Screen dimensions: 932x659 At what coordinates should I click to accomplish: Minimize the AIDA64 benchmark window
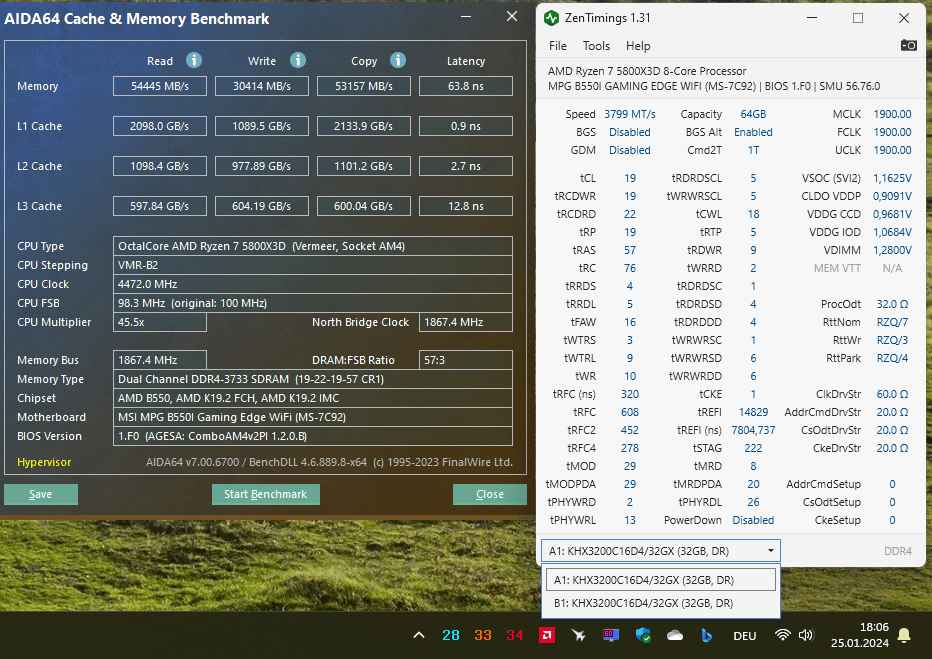point(466,17)
